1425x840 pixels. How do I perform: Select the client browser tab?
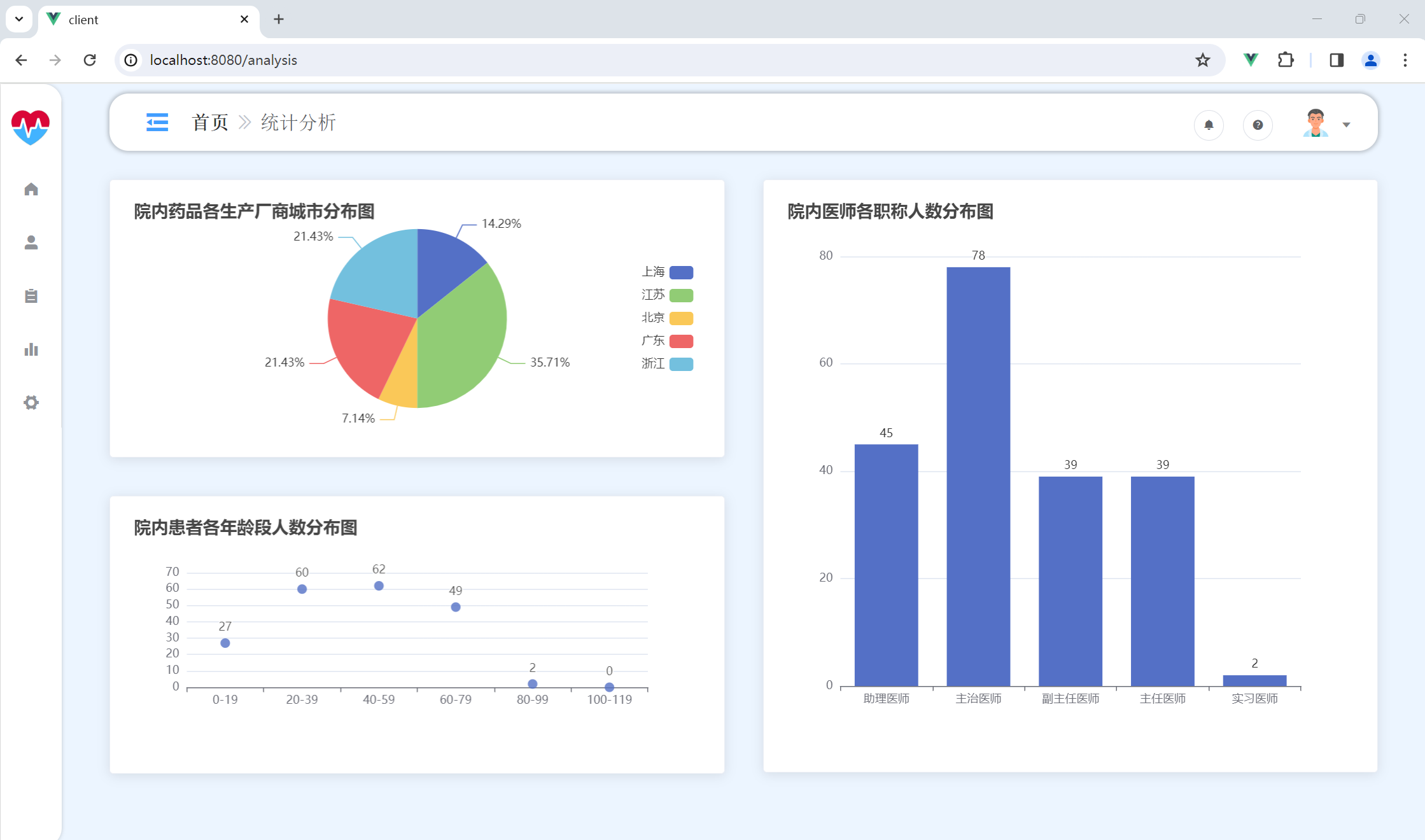point(146,20)
